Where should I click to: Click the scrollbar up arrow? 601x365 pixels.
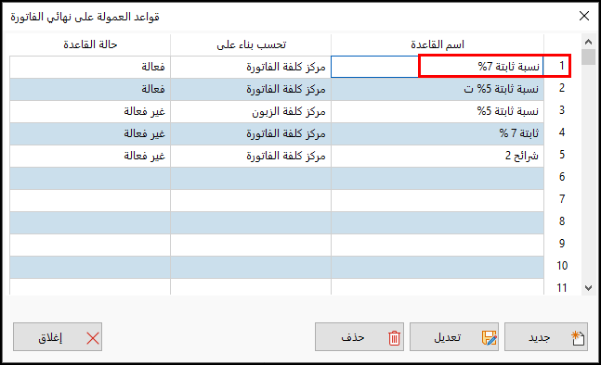(588, 41)
